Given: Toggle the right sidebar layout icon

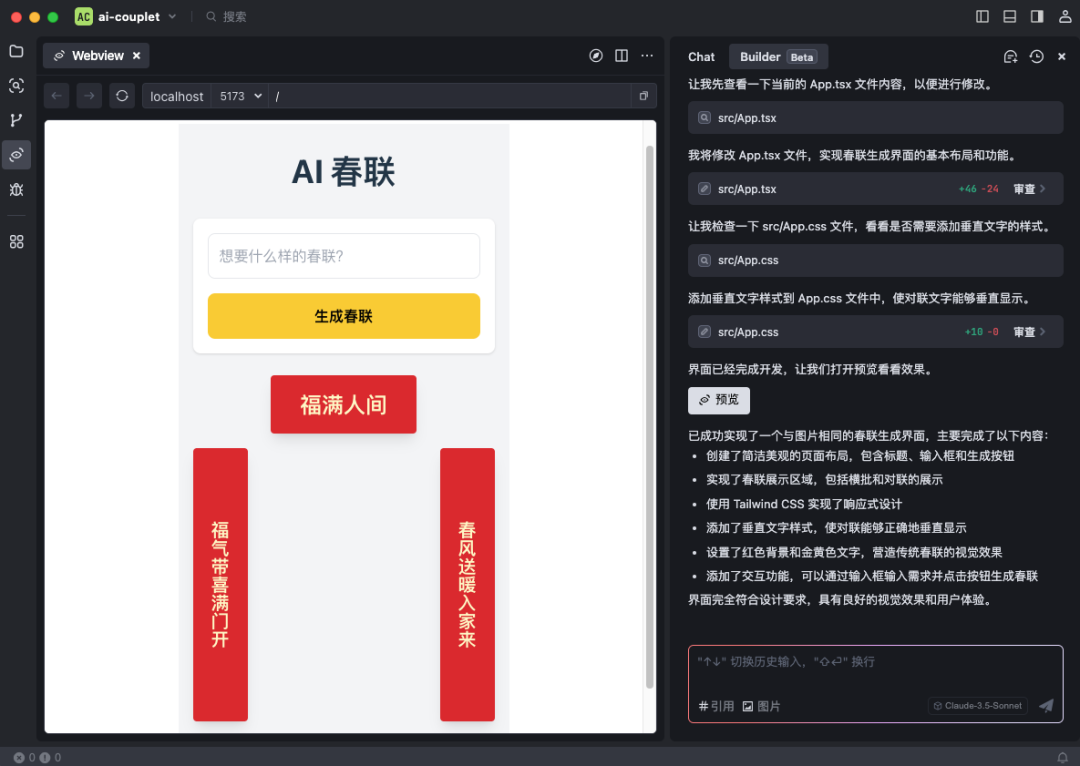Looking at the screenshot, I should (1037, 17).
